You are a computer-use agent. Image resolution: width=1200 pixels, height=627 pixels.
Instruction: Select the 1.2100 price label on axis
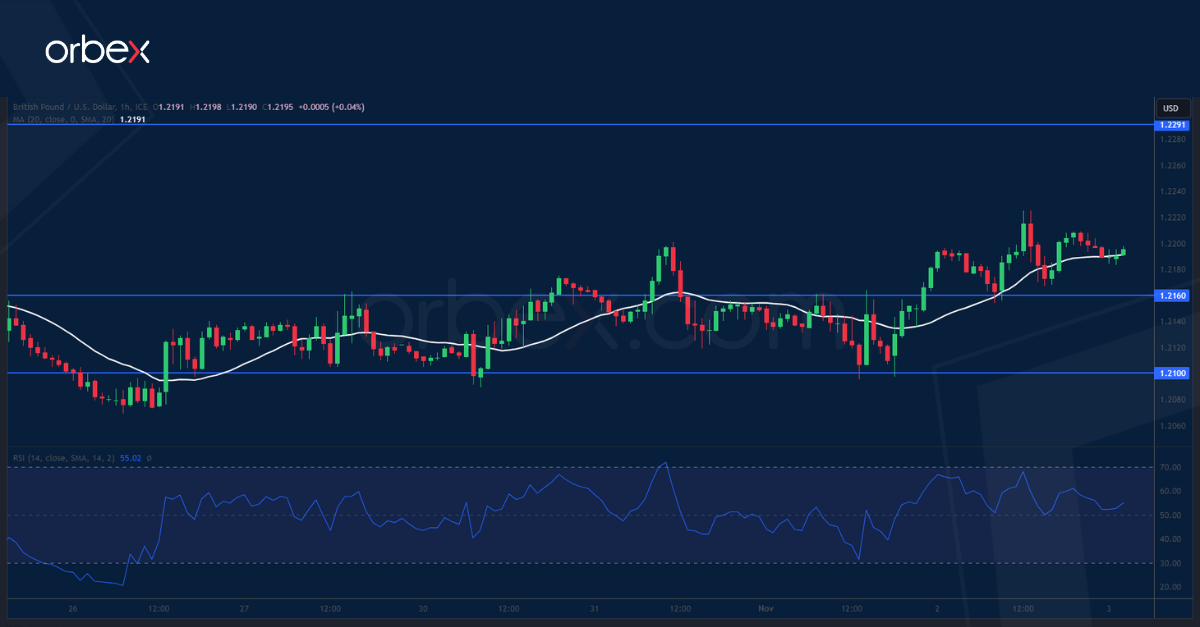pyautogui.click(x=1171, y=373)
